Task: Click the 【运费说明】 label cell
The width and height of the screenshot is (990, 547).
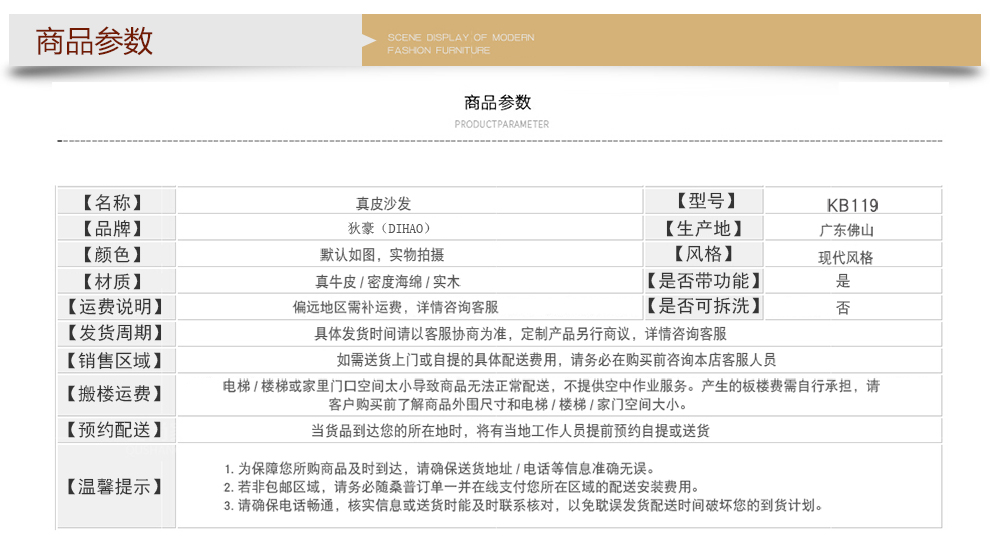Action: click(116, 307)
